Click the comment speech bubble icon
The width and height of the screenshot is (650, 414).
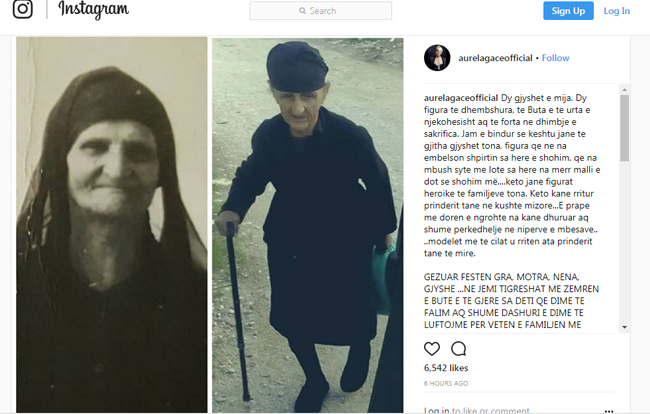458,349
